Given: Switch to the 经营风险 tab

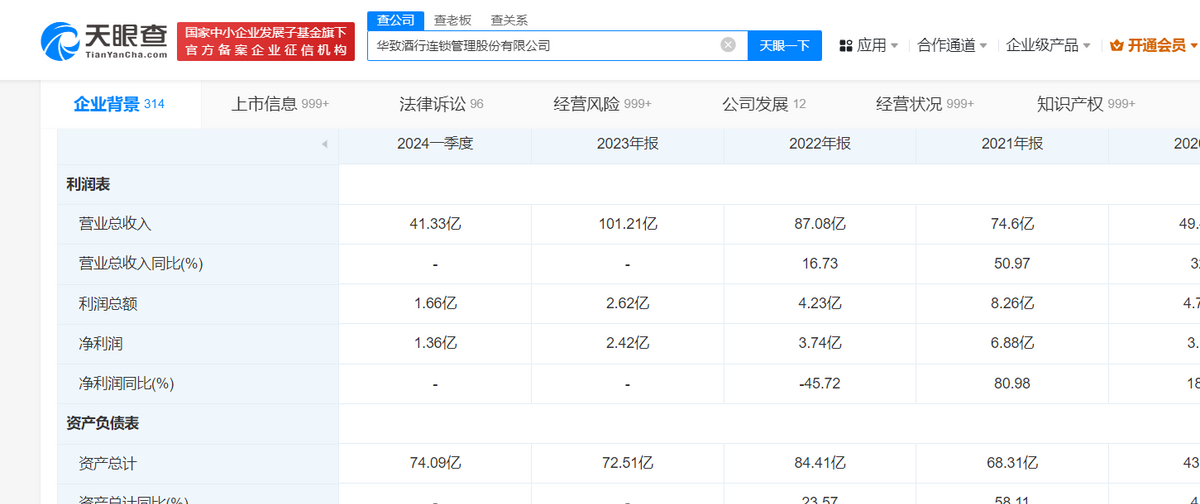Looking at the screenshot, I should pyautogui.click(x=602, y=104).
